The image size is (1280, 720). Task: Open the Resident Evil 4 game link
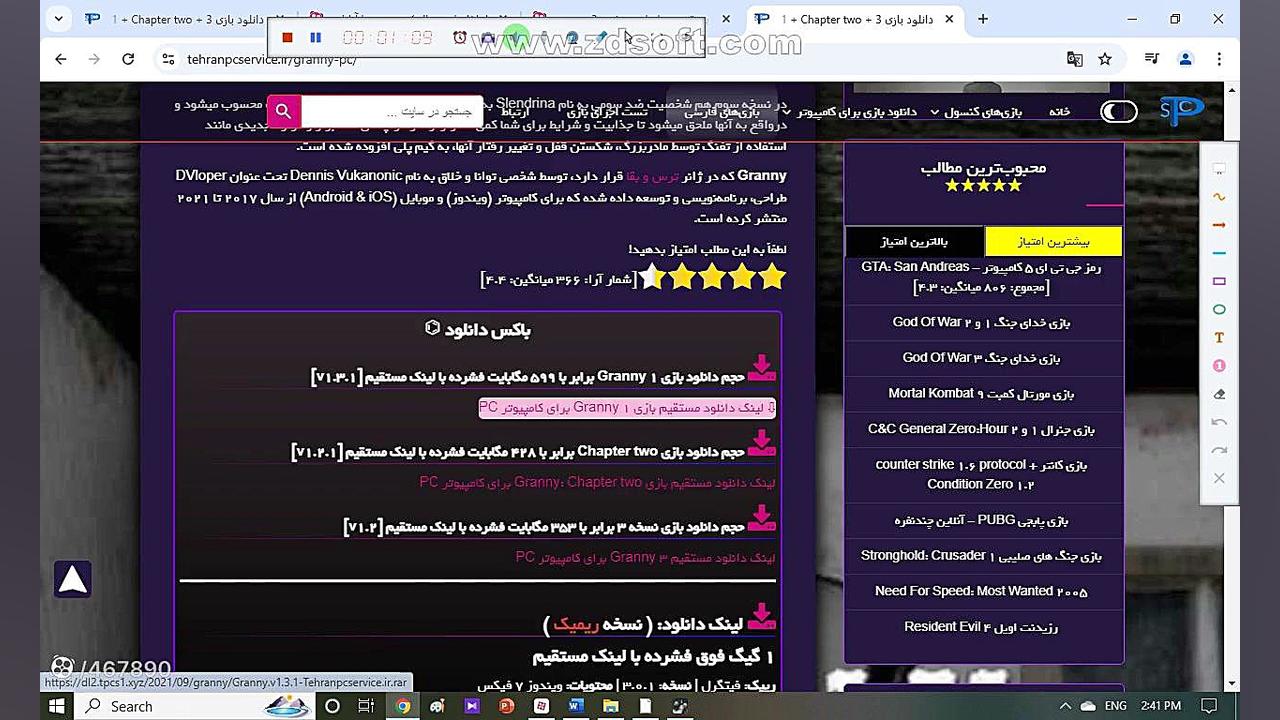click(983, 626)
